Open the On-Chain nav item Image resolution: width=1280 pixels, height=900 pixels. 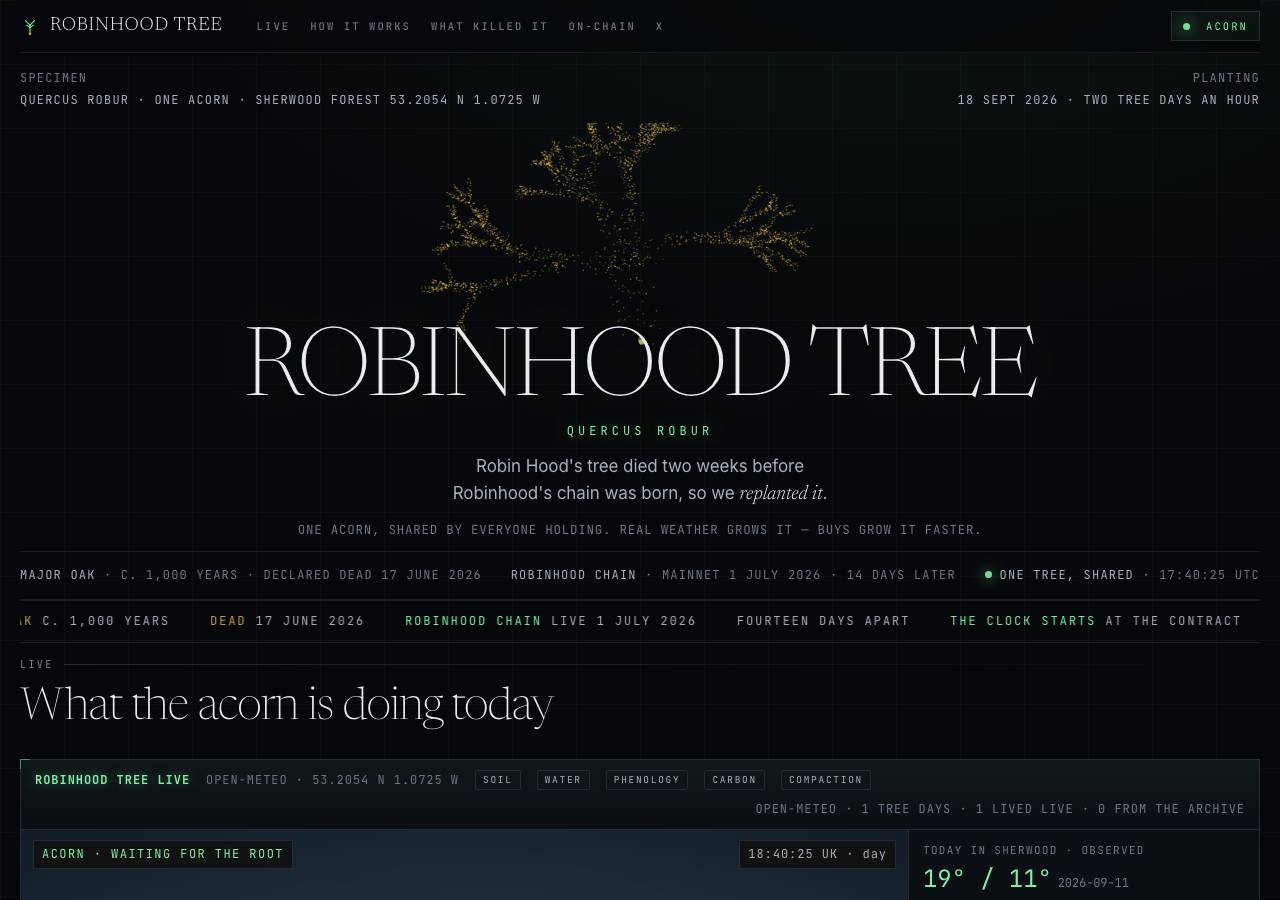(602, 27)
